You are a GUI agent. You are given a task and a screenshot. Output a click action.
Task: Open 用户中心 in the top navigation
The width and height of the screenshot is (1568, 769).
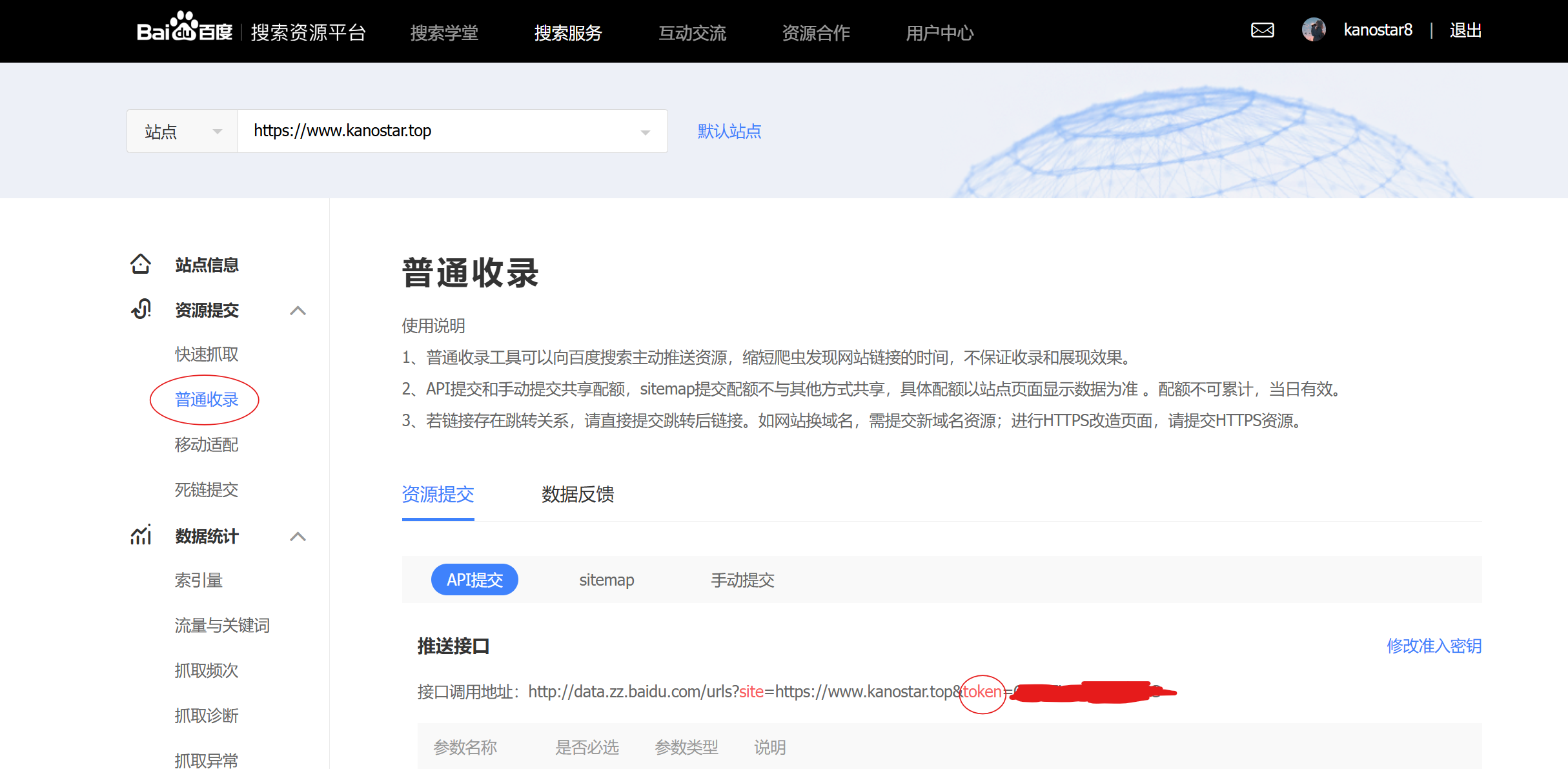click(940, 32)
